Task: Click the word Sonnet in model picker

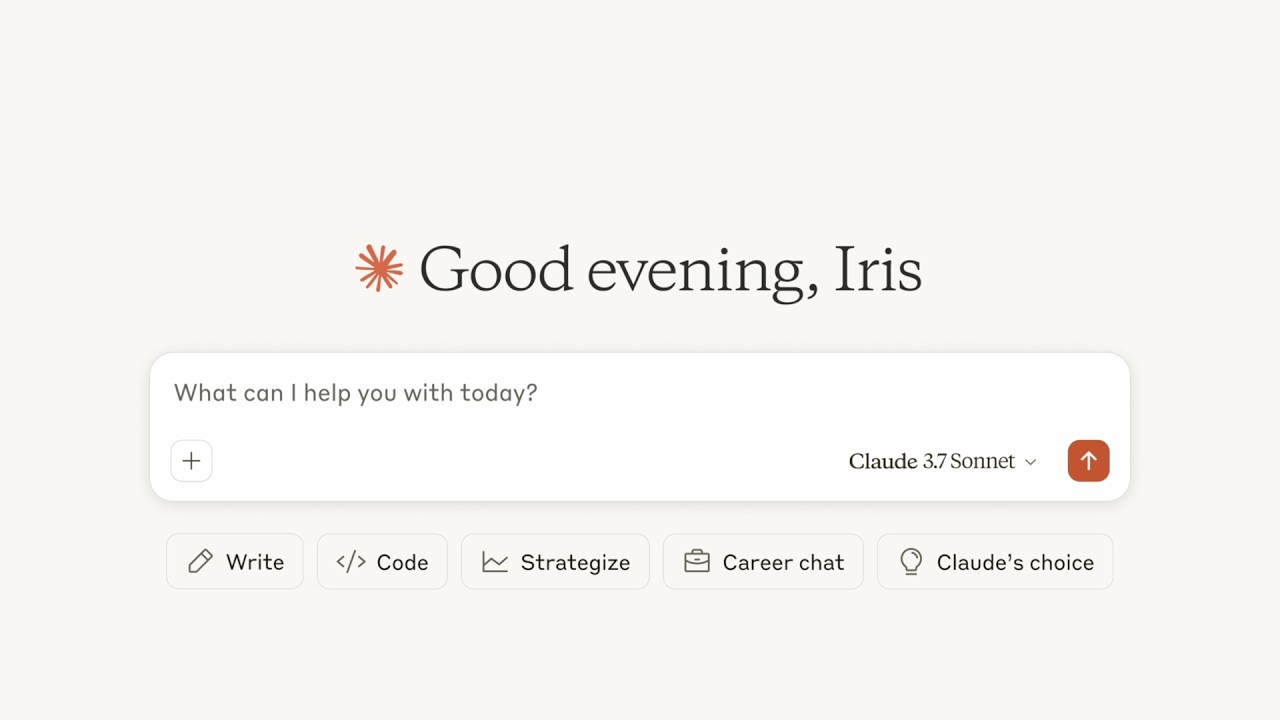Action: pyautogui.click(x=982, y=461)
